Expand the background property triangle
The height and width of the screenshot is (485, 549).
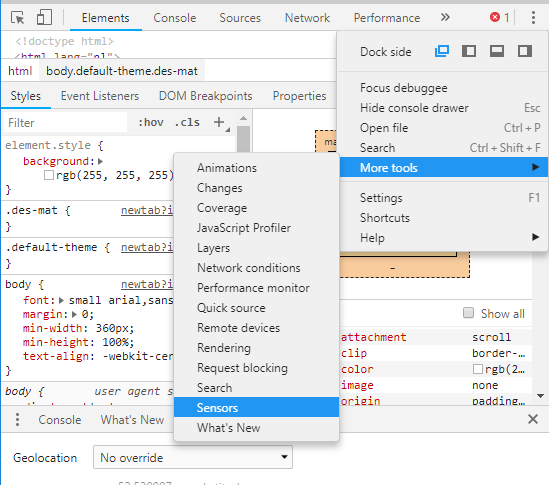coord(100,161)
